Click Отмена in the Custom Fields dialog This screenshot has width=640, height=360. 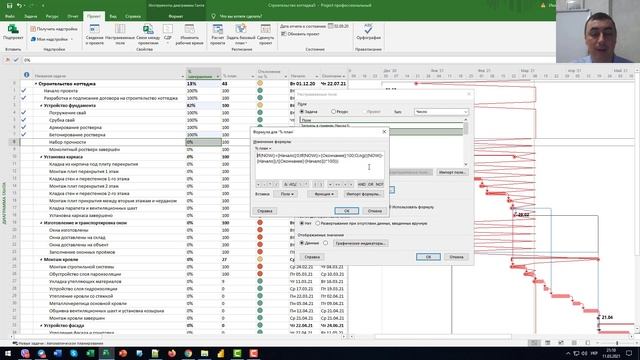point(456,257)
